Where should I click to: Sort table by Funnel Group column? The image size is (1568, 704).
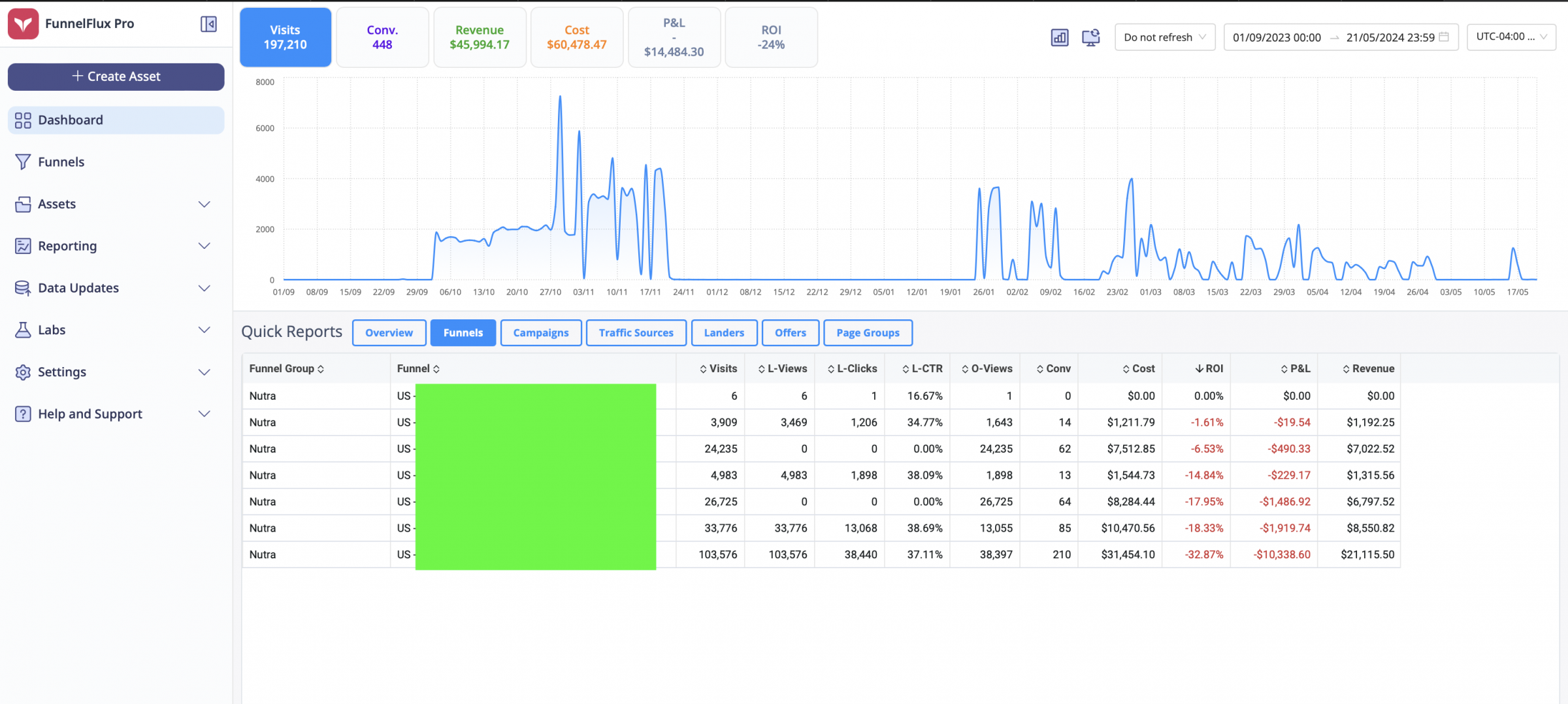287,369
